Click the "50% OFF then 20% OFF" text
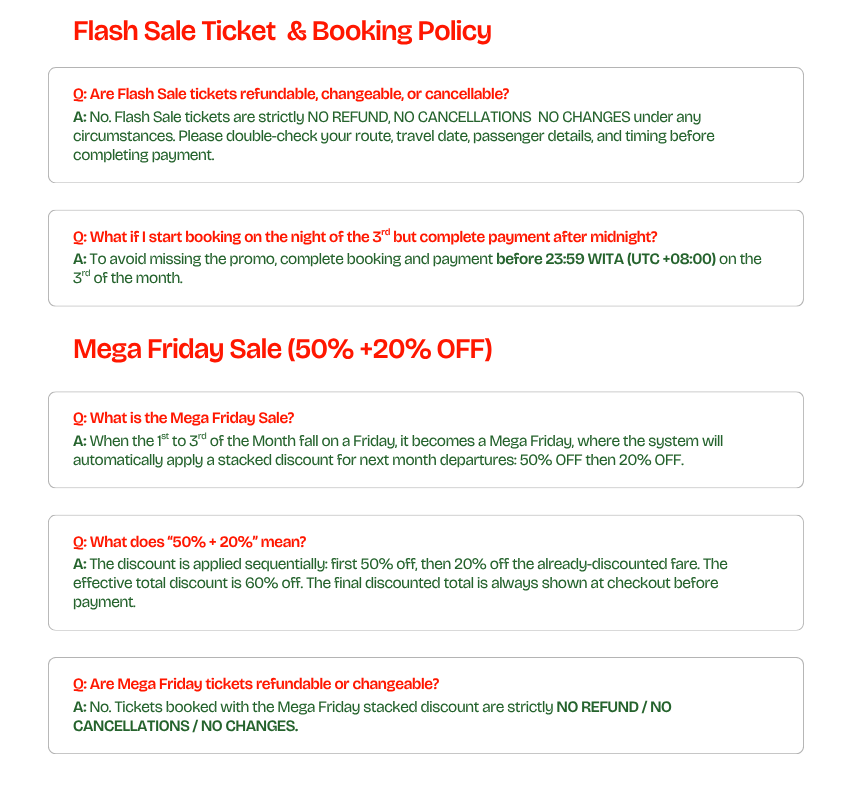 click(x=601, y=461)
